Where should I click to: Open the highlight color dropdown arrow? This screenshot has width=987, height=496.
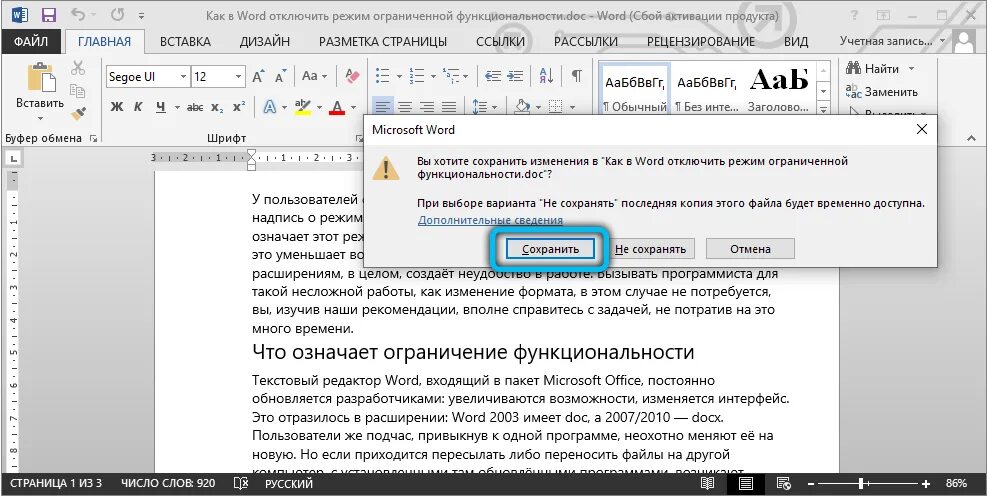click(x=319, y=108)
